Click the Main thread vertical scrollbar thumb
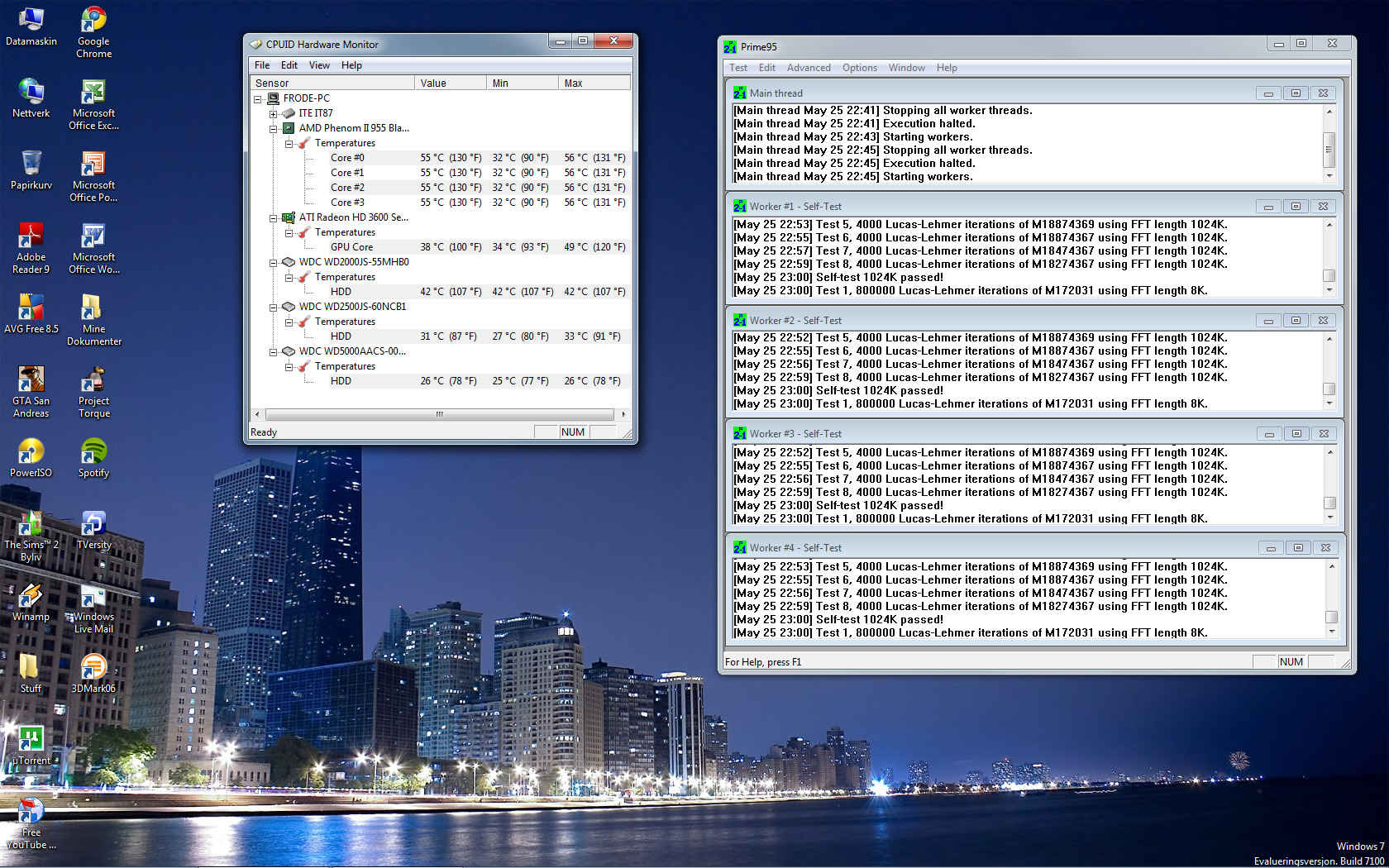Viewport: 1389px width, 868px height. pyautogui.click(x=1329, y=150)
